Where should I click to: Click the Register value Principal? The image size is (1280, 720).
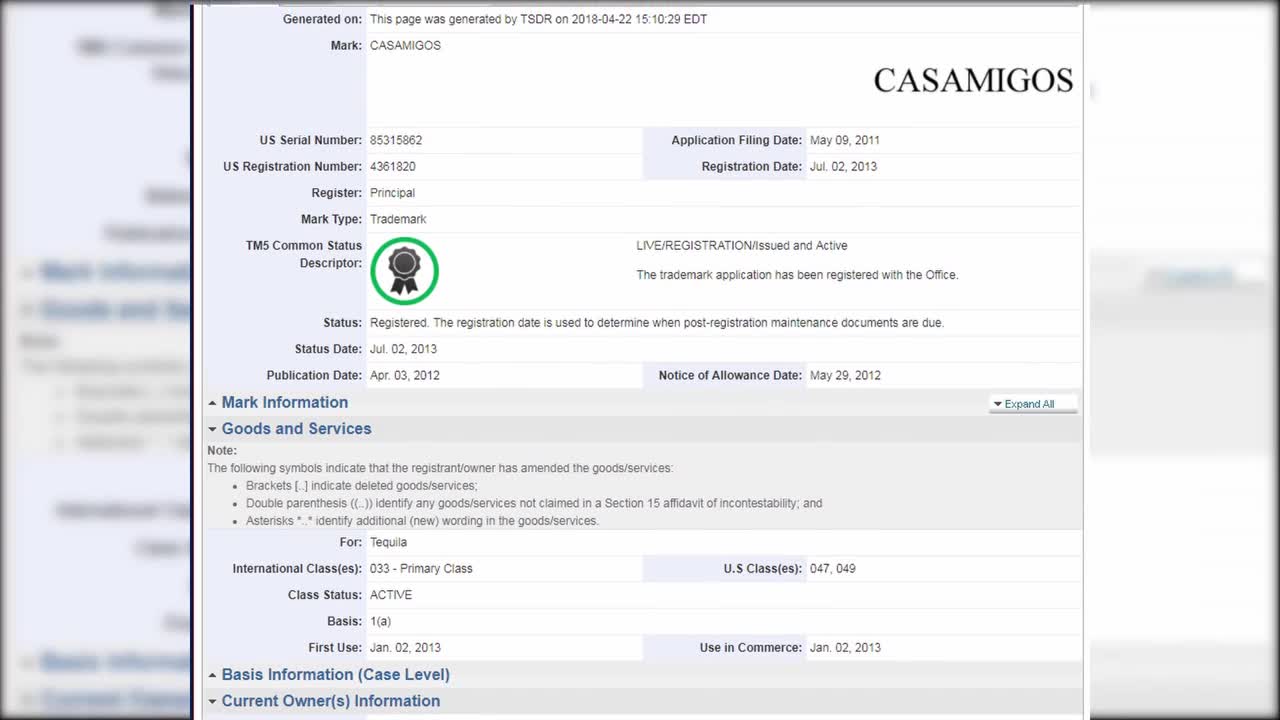coord(392,193)
